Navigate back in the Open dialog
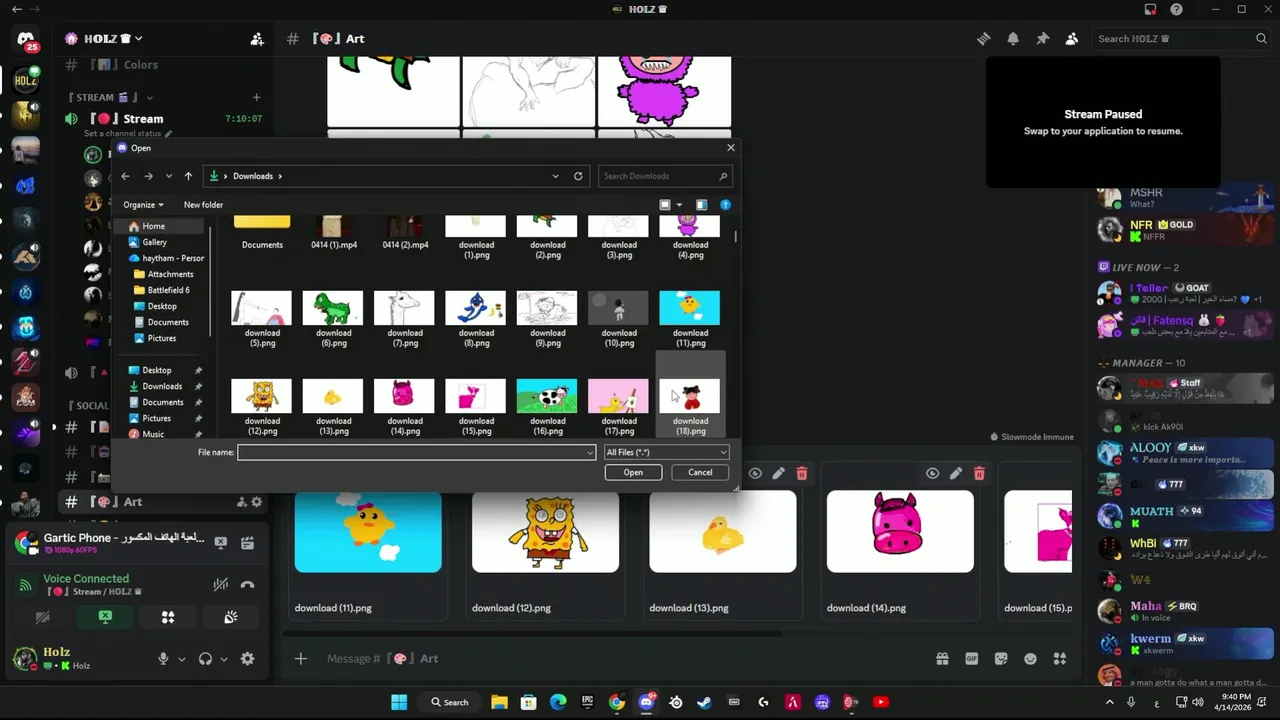 (125, 176)
